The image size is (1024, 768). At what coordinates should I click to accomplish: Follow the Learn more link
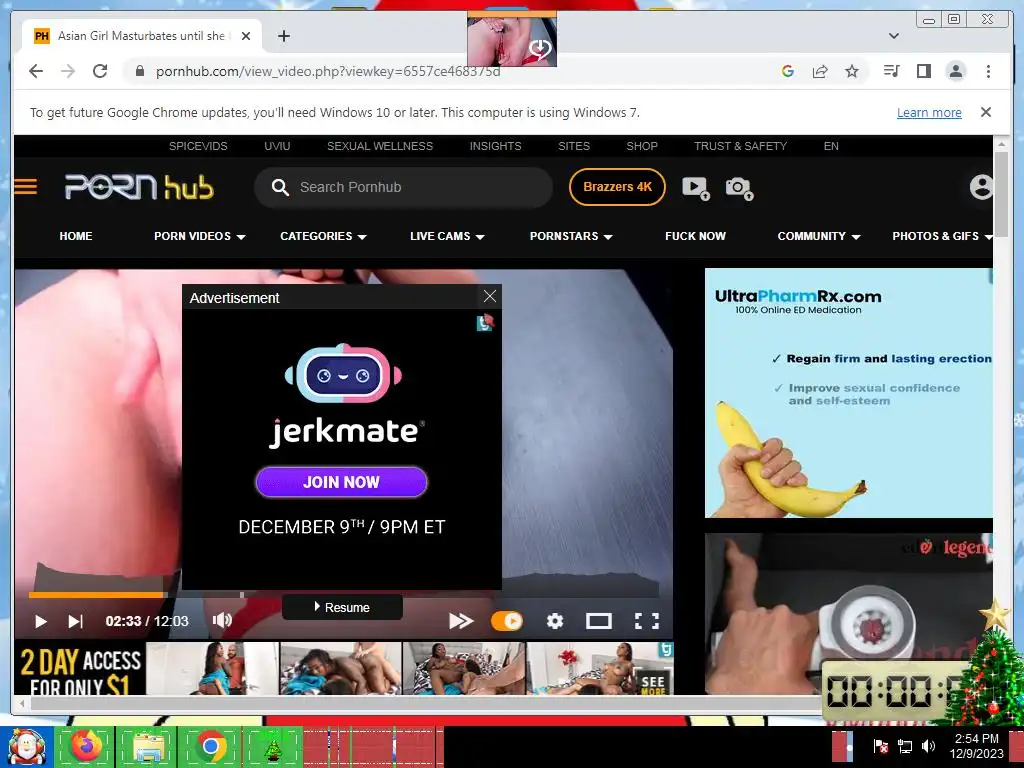point(929,112)
